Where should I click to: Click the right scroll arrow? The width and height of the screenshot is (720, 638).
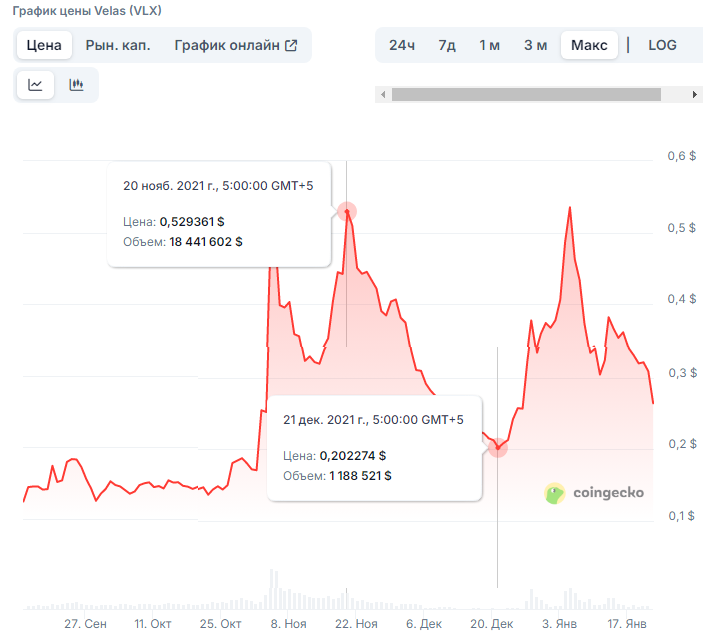(x=696, y=95)
